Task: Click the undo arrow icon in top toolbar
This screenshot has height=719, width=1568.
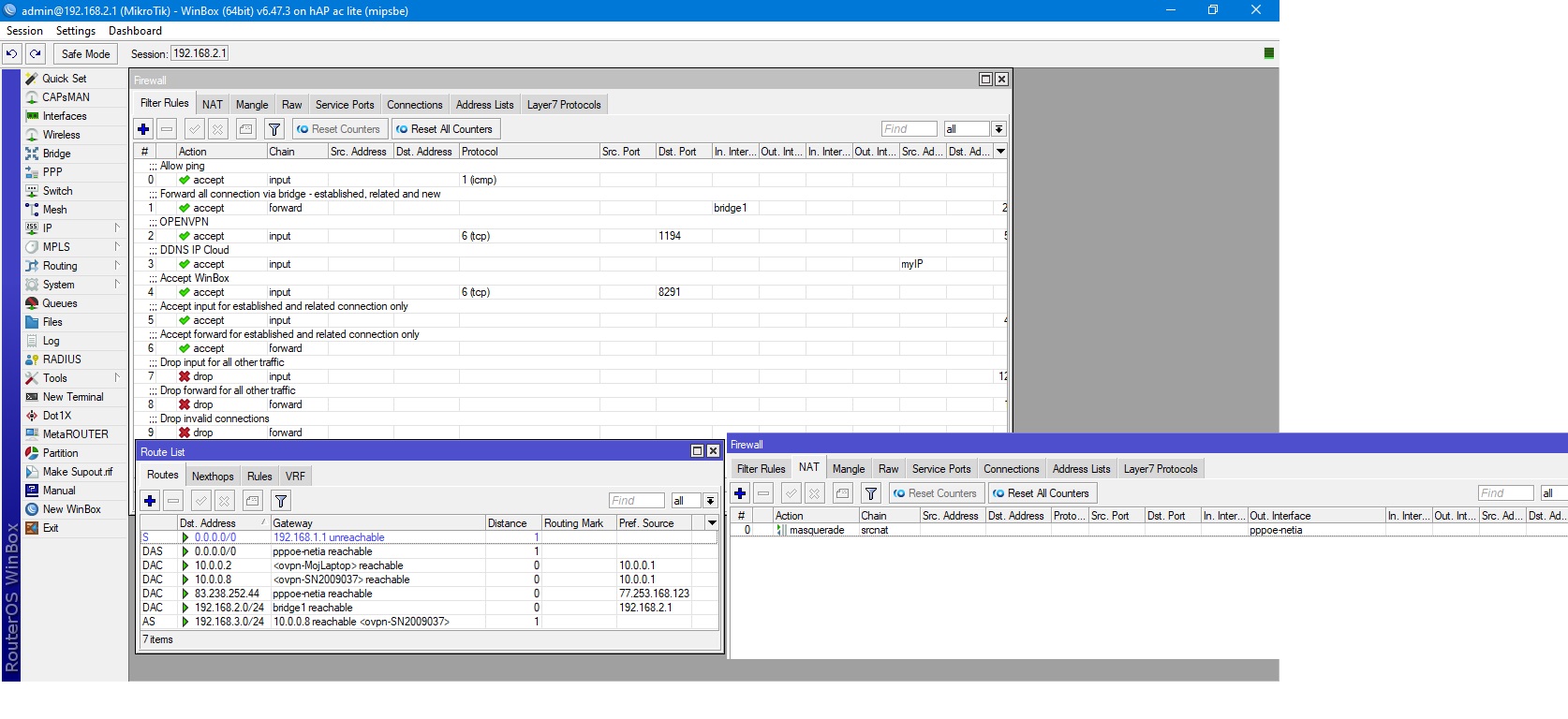Action: (12, 54)
